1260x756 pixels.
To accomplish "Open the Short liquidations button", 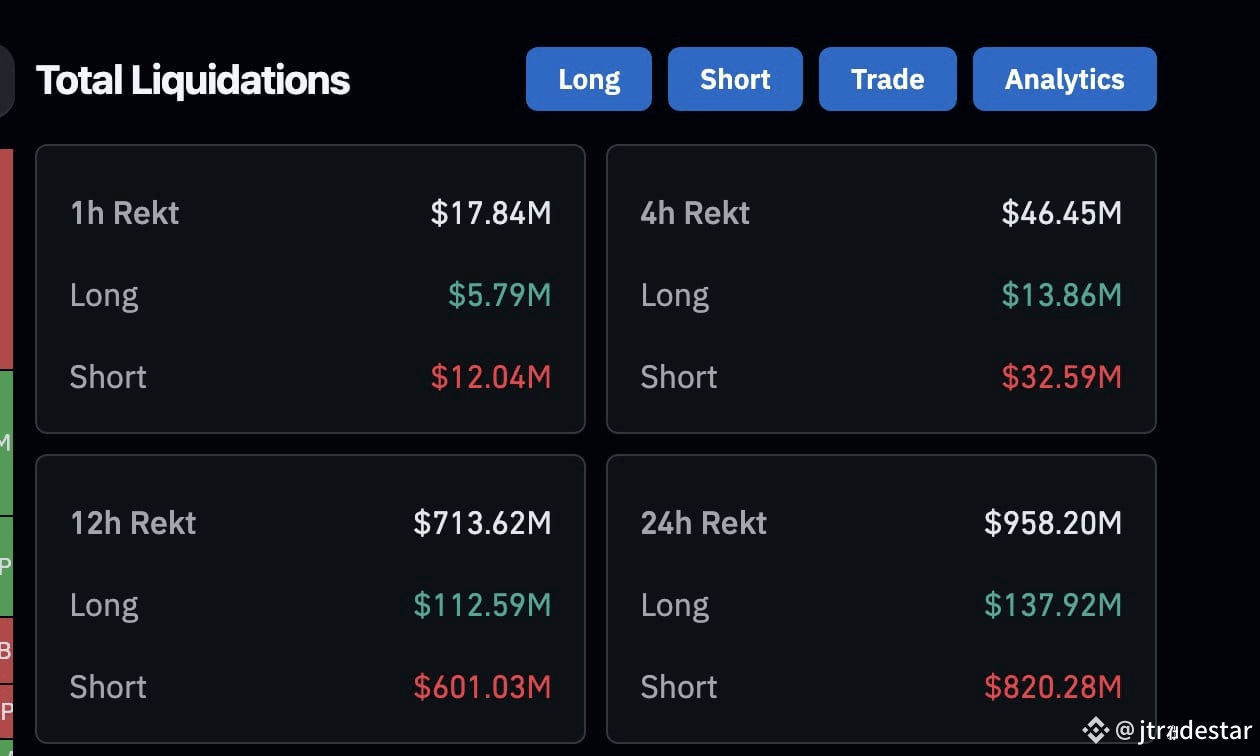I will click(x=735, y=79).
